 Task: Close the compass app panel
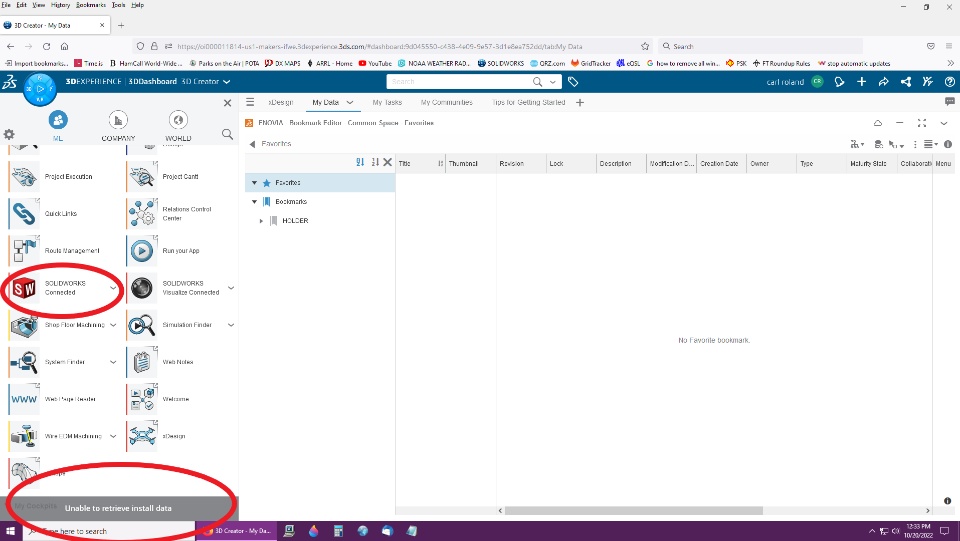[227, 103]
